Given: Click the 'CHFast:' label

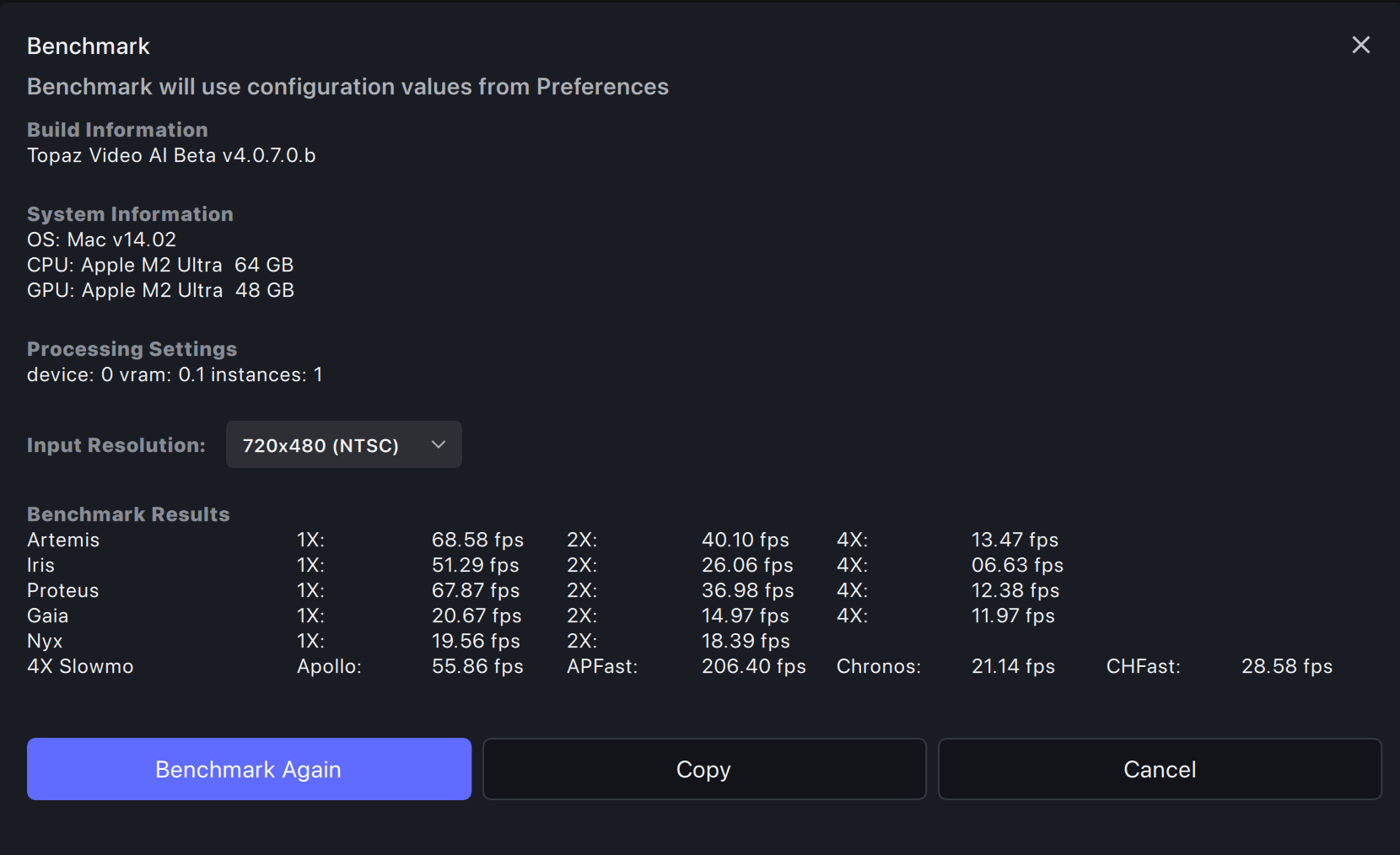Looking at the screenshot, I should point(1144,666).
